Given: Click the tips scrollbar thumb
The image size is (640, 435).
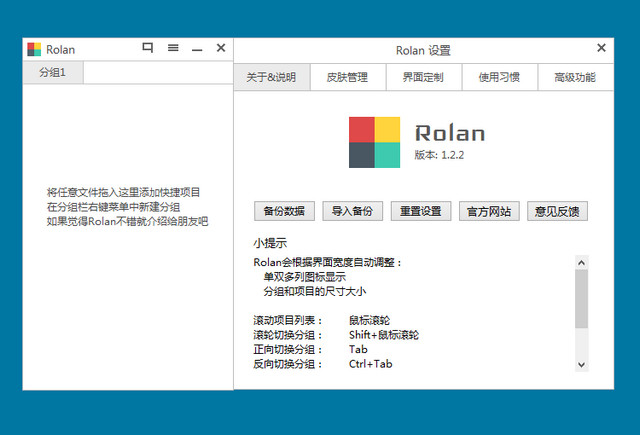Looking at the screenshot, I should 582,299.
